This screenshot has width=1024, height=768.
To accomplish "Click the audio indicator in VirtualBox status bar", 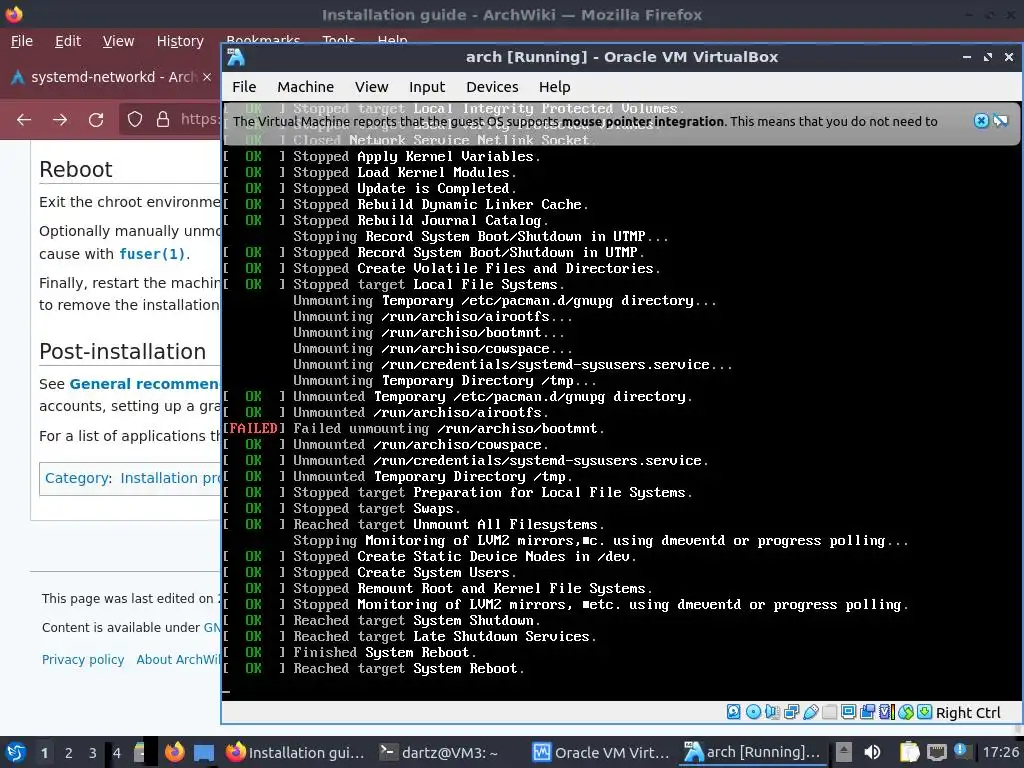I will coord(772,712).
